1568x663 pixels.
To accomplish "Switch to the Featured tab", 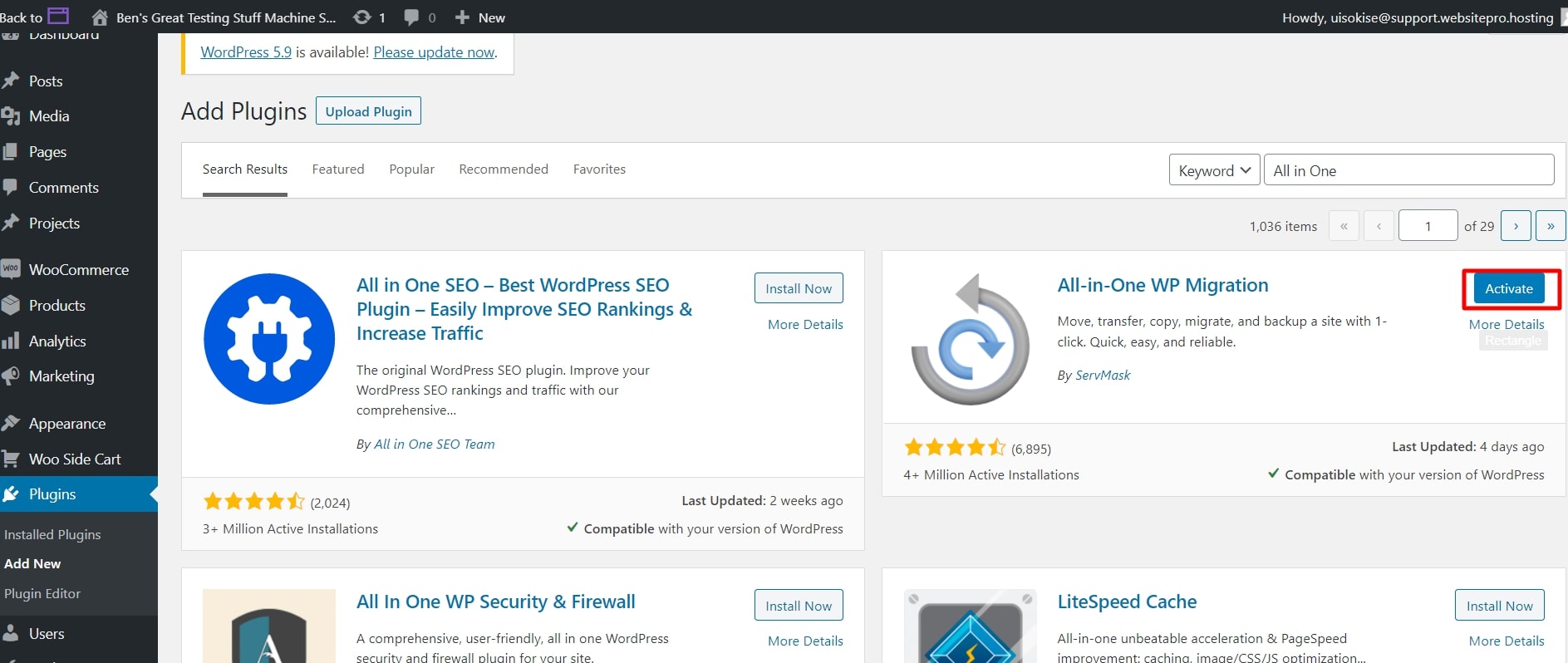I will (x=338, y=169).
